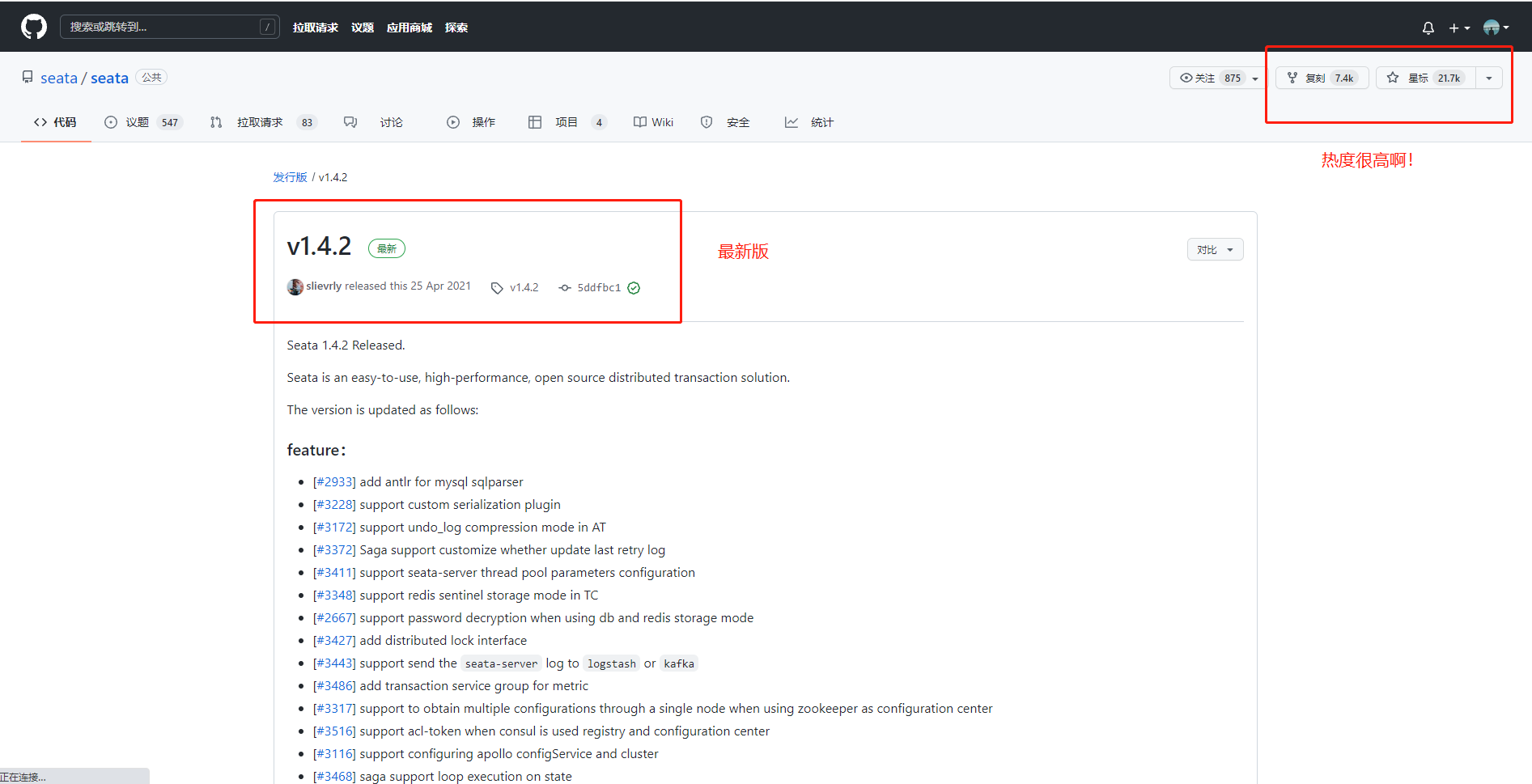The height and width of the screenshot is (784, 1532).
Task: Switch to the 项目 tab
Action: point(567,122)
